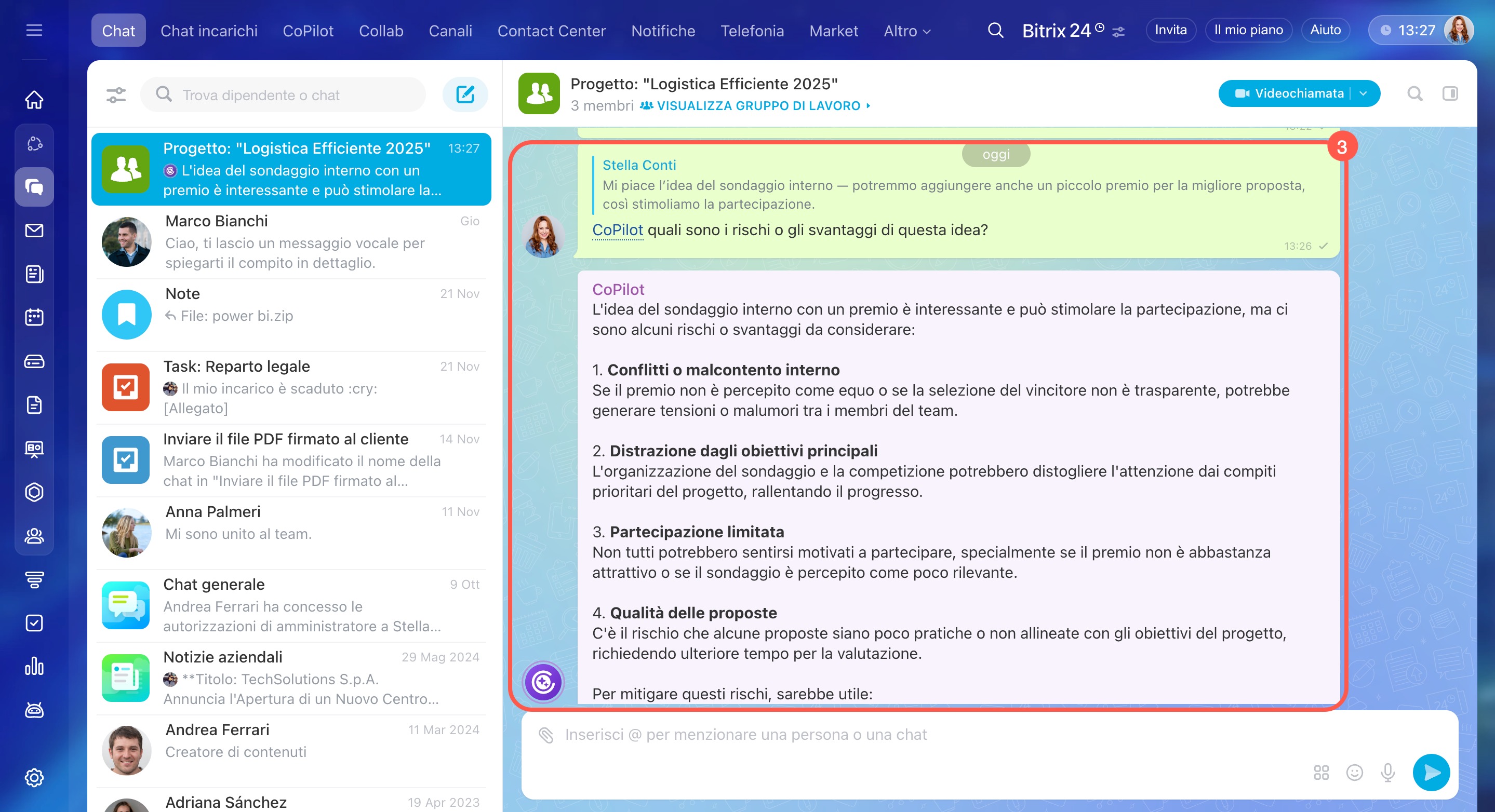
Task: Click the search icon in chat header
Action: (1415, 93)
